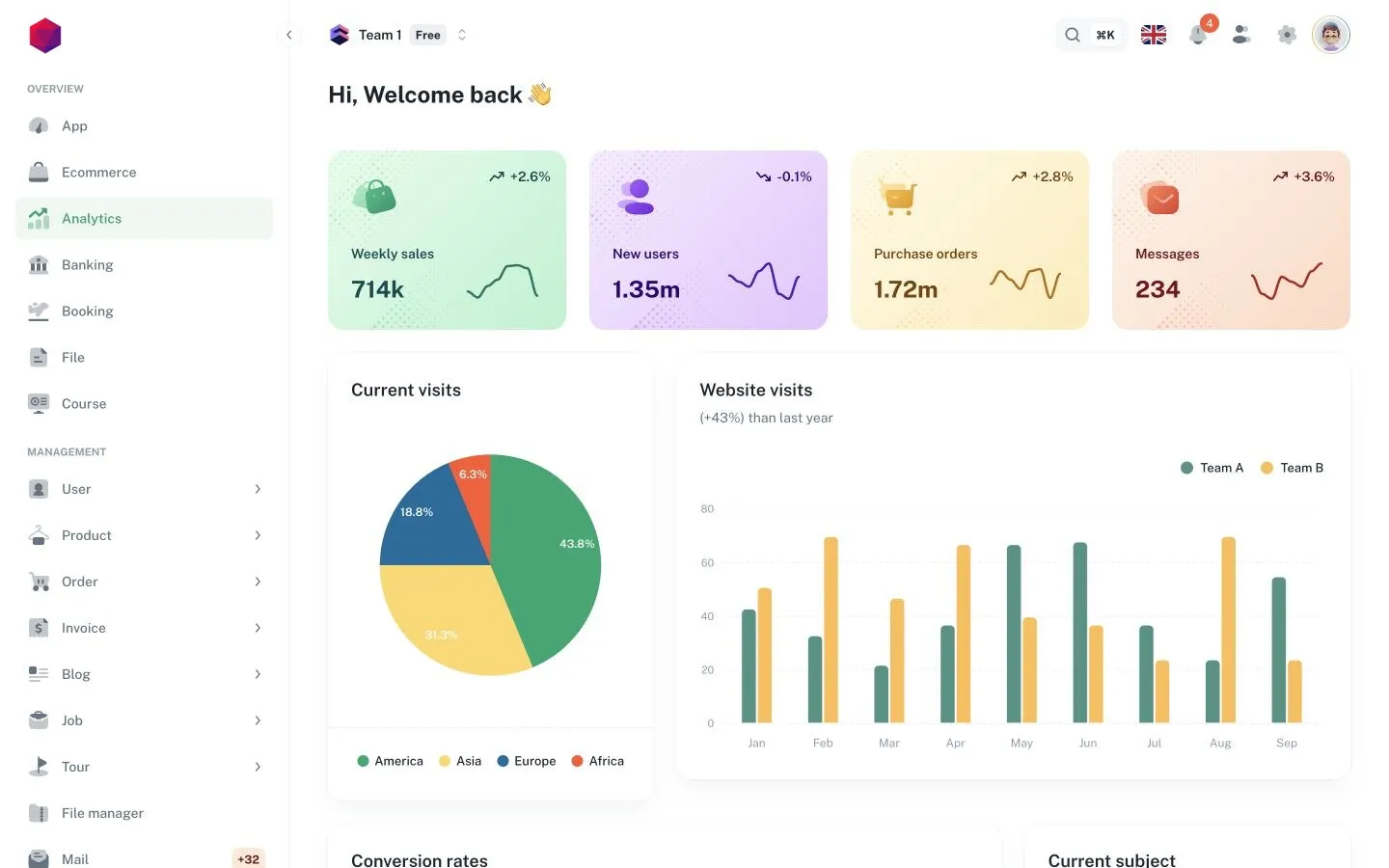1389x868 pixels.
Task: Toggle the America legend in Current visits
Action: pos(390,761)
